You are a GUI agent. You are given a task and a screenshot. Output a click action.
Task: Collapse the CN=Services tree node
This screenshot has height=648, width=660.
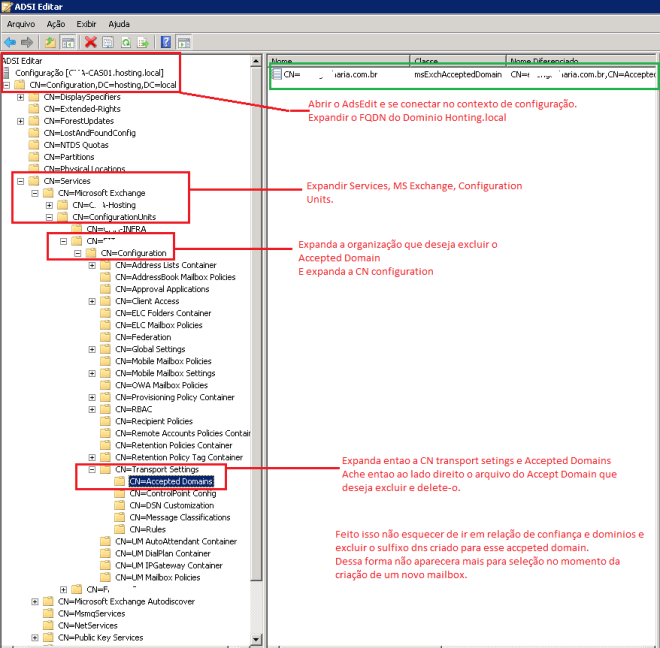tap(21, 181)
